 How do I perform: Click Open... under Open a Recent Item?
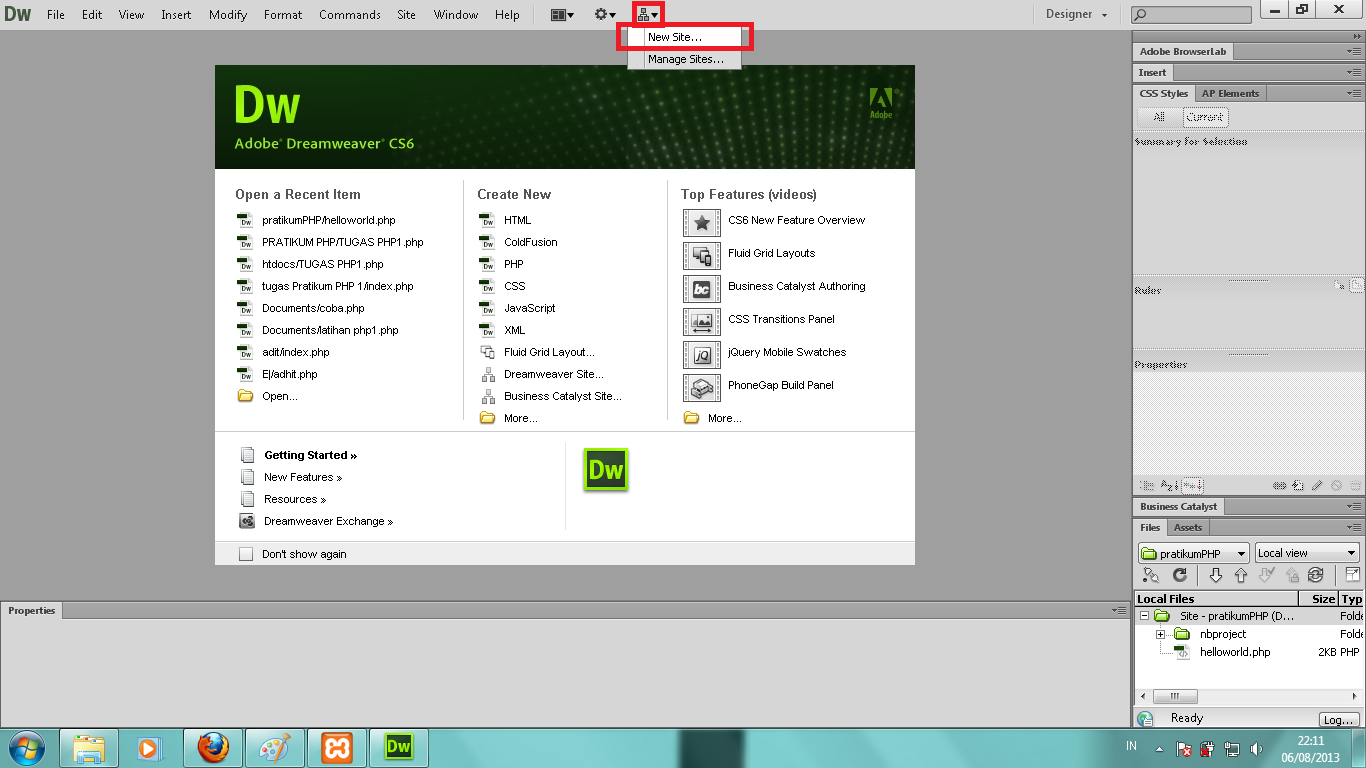(280, 396)
